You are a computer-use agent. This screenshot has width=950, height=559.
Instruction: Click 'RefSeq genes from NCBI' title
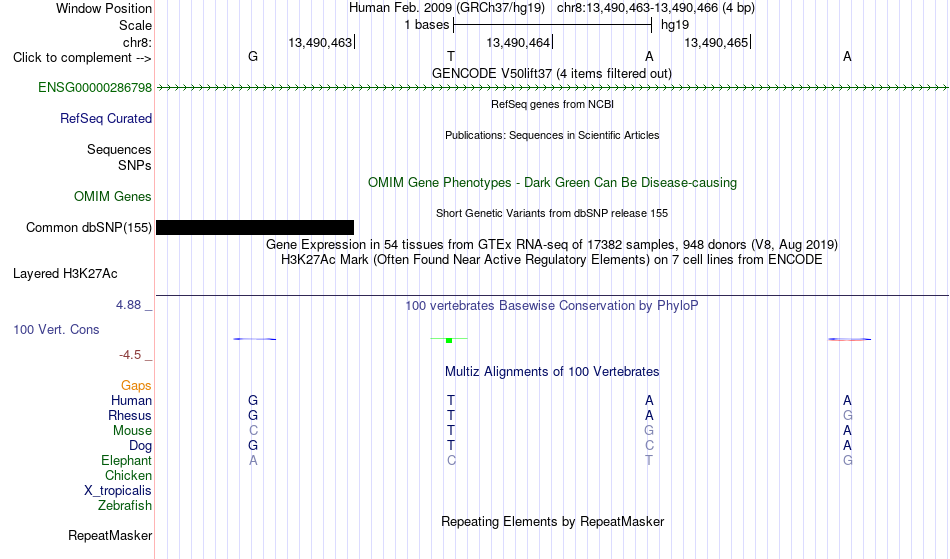tap(553, 104)
